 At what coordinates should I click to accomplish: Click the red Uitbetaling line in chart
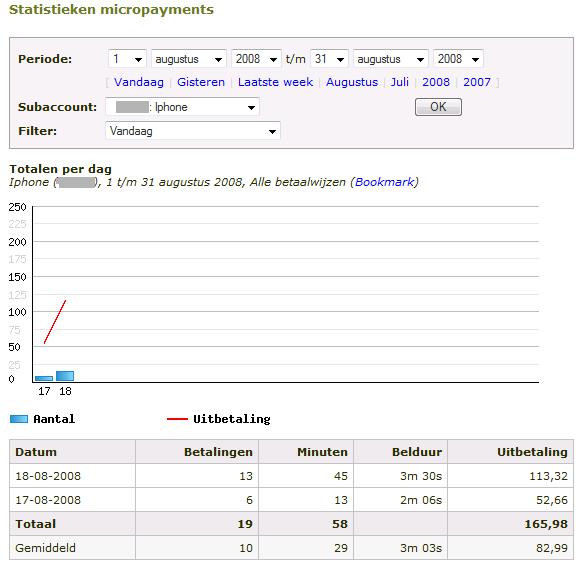(55, 322)
